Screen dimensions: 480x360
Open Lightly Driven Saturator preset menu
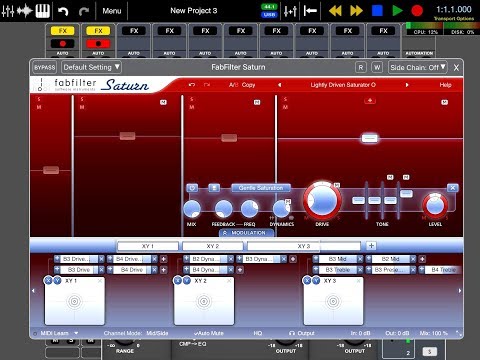pos(343,85)
